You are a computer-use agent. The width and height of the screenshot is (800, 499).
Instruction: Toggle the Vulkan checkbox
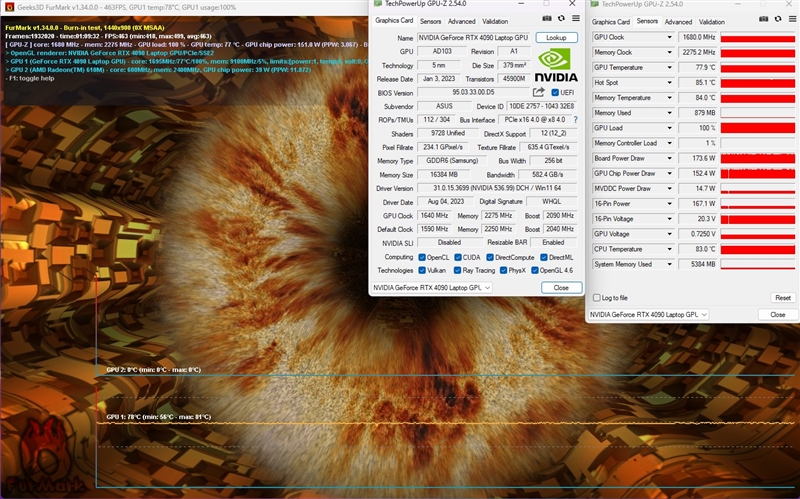(x=422, y=270)
